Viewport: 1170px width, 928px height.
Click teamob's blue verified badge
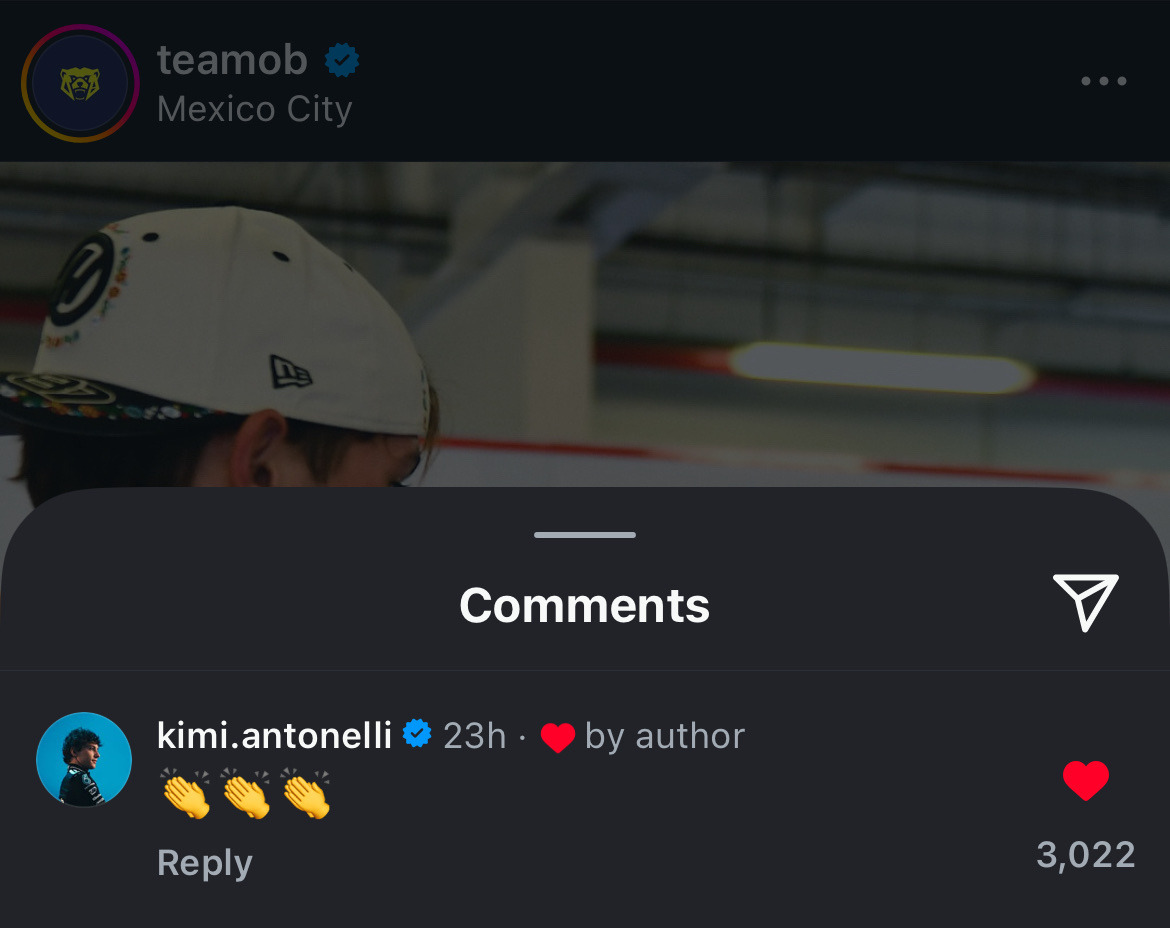click(x=342, y=60)
